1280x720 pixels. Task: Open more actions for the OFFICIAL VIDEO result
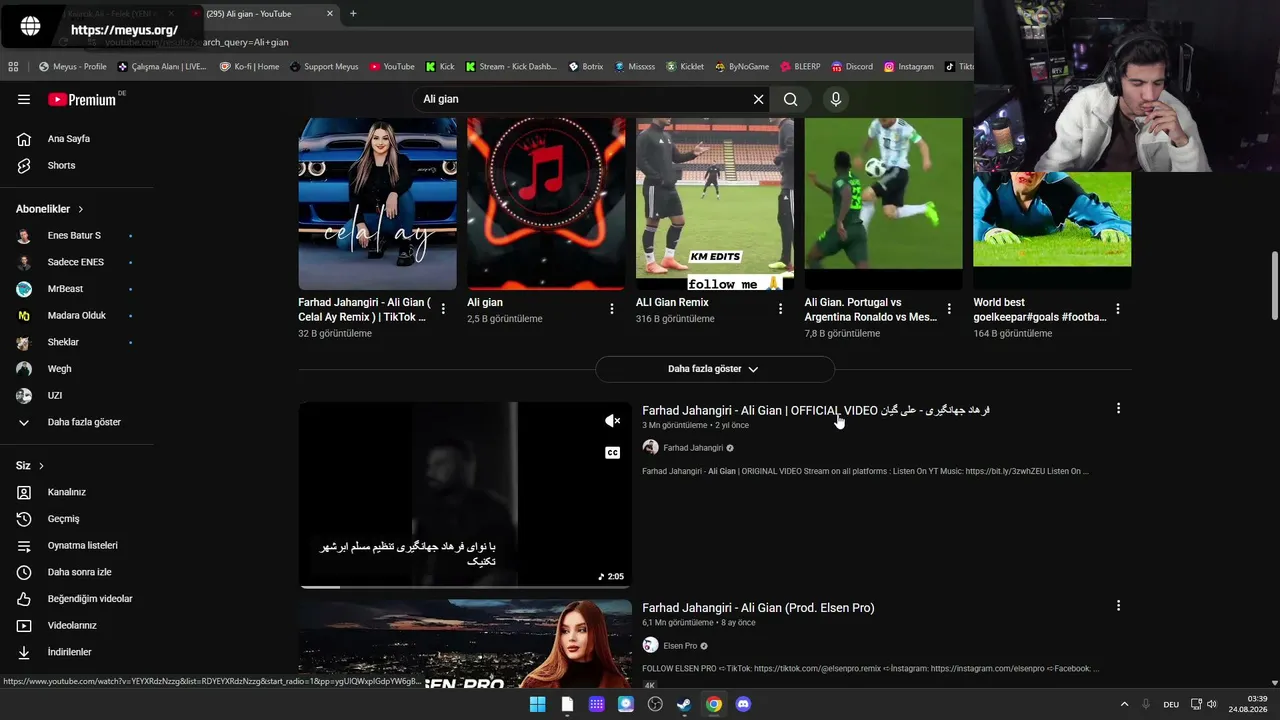tap(1118, 408)
